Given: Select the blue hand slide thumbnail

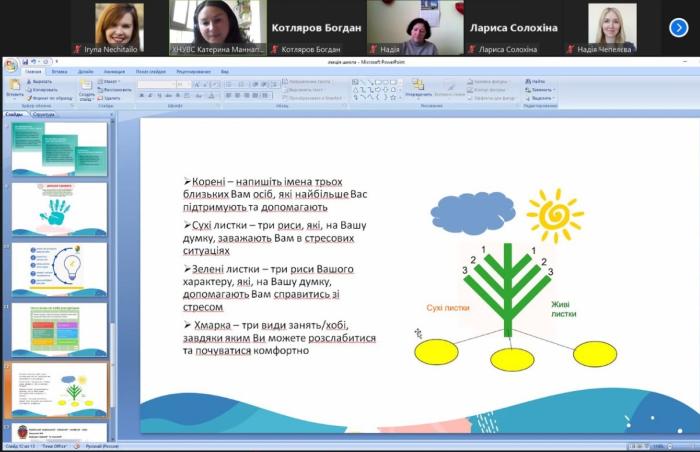Looking at the screenshot, I should [x=59, y=209].
